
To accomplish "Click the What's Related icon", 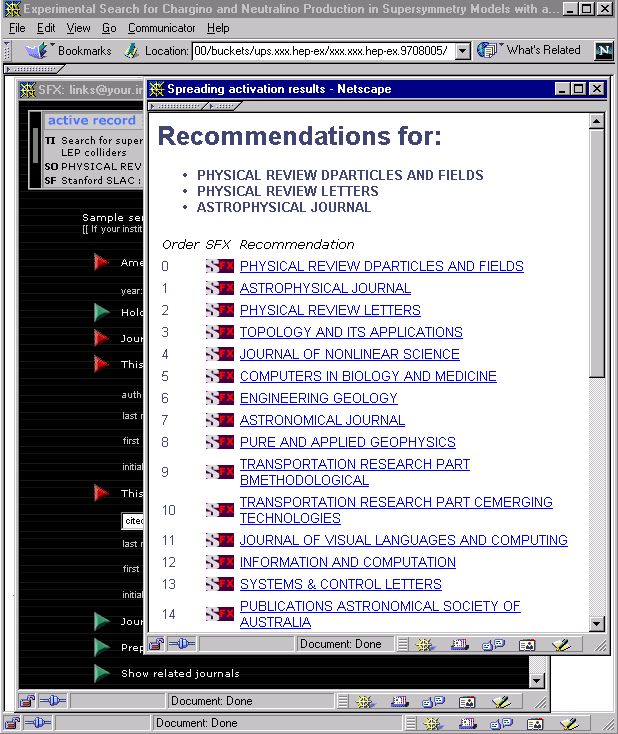I will (x=487, y=50).
